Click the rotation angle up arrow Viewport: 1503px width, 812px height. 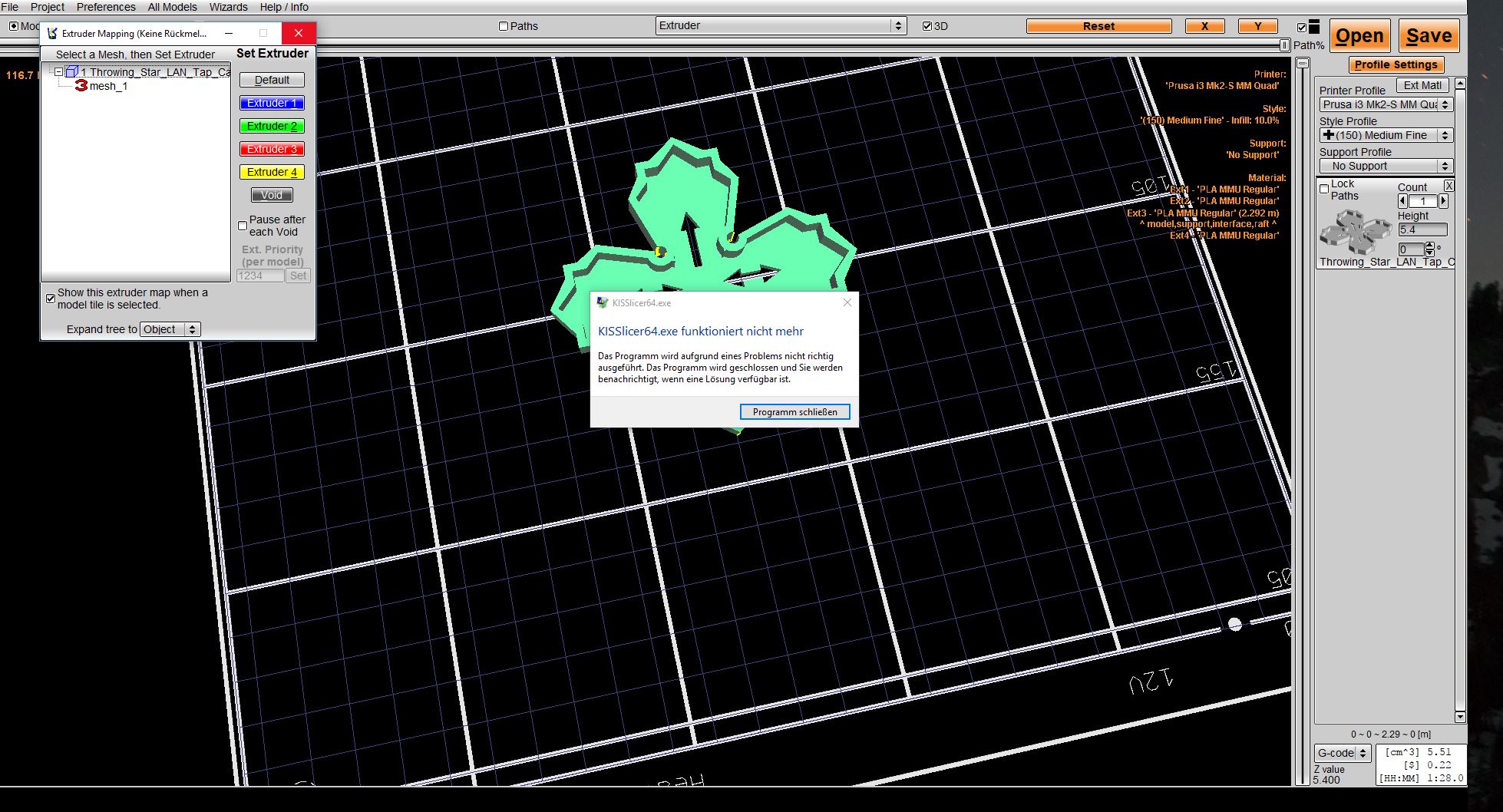(1429, 246)
